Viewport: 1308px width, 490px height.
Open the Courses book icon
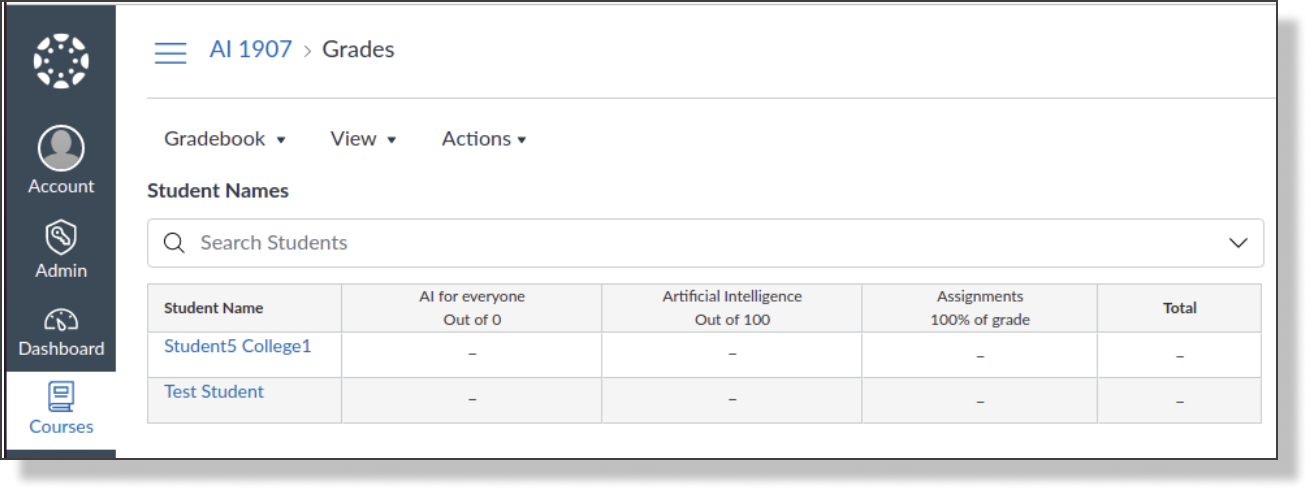[x=61, y=396]
